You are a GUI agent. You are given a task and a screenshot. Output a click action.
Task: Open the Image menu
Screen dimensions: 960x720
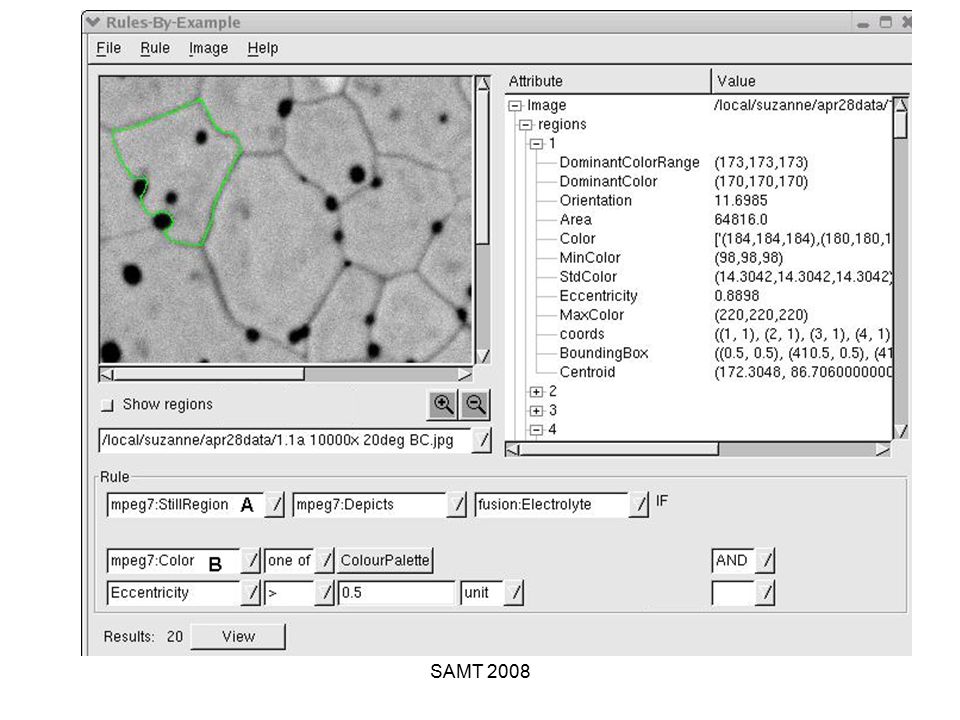pos(208,48)
